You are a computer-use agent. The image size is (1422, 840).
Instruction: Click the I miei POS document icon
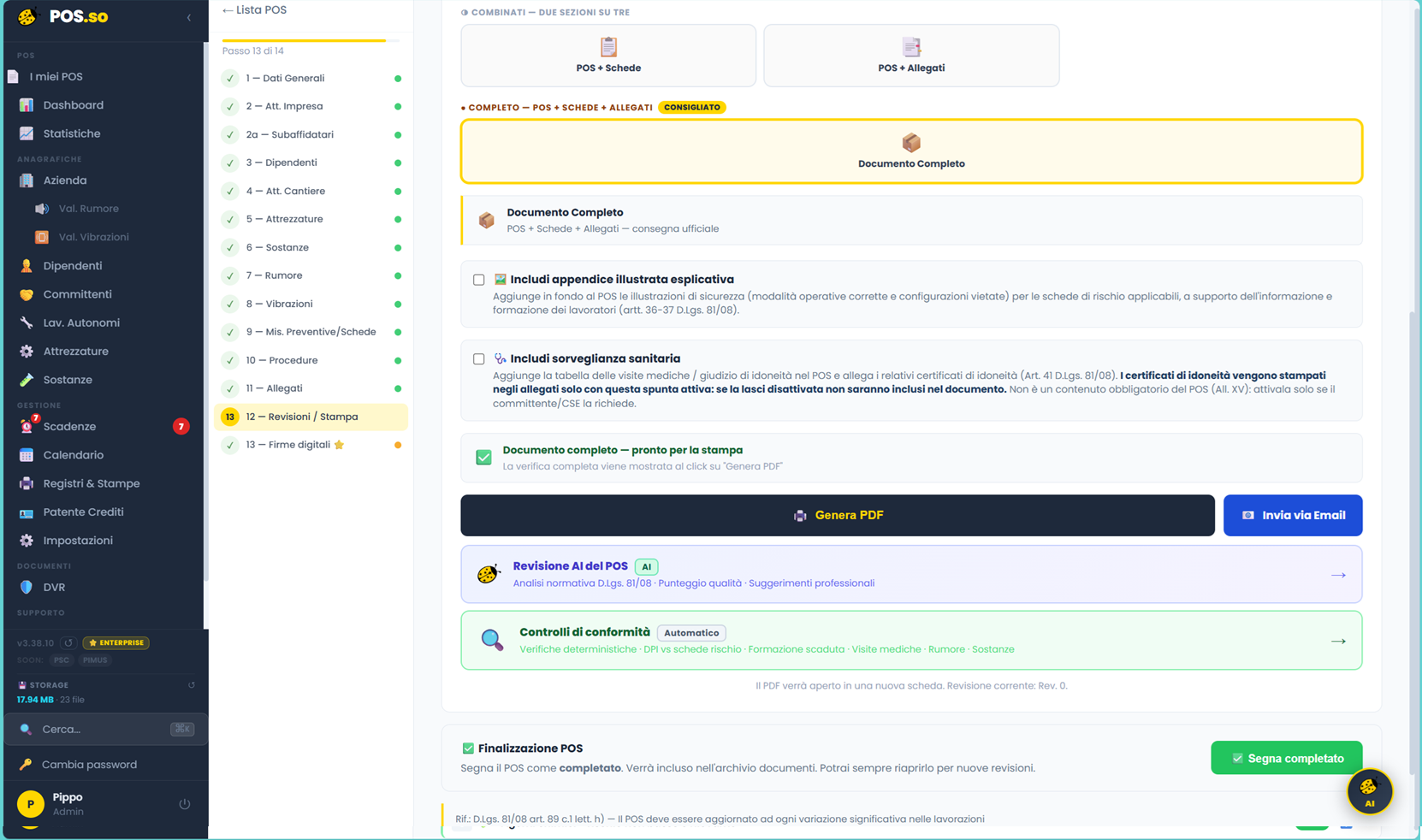click(x=14, y=76)
